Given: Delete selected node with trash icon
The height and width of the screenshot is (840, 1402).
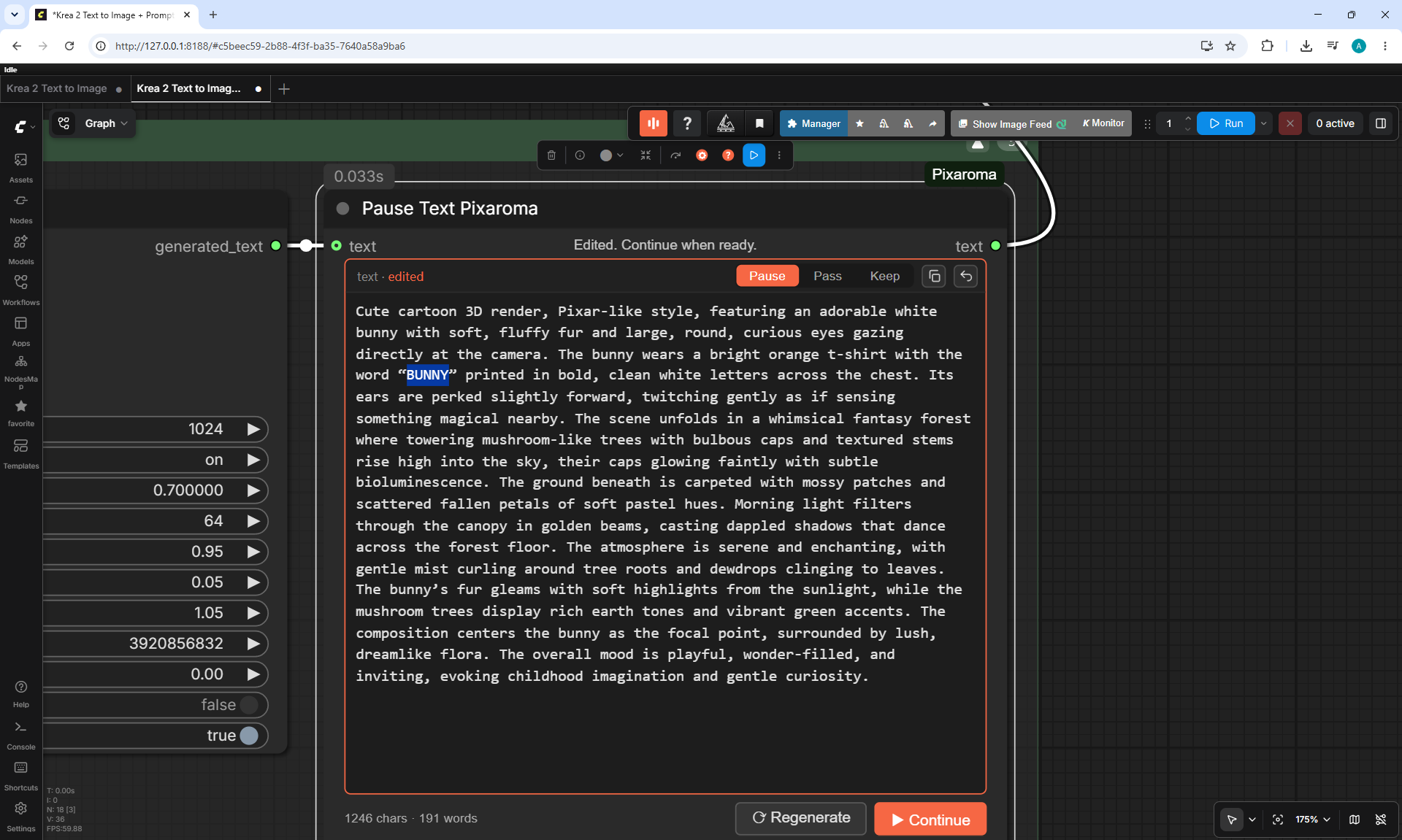Looking at the screenshot, I should [x=551, y=155].
